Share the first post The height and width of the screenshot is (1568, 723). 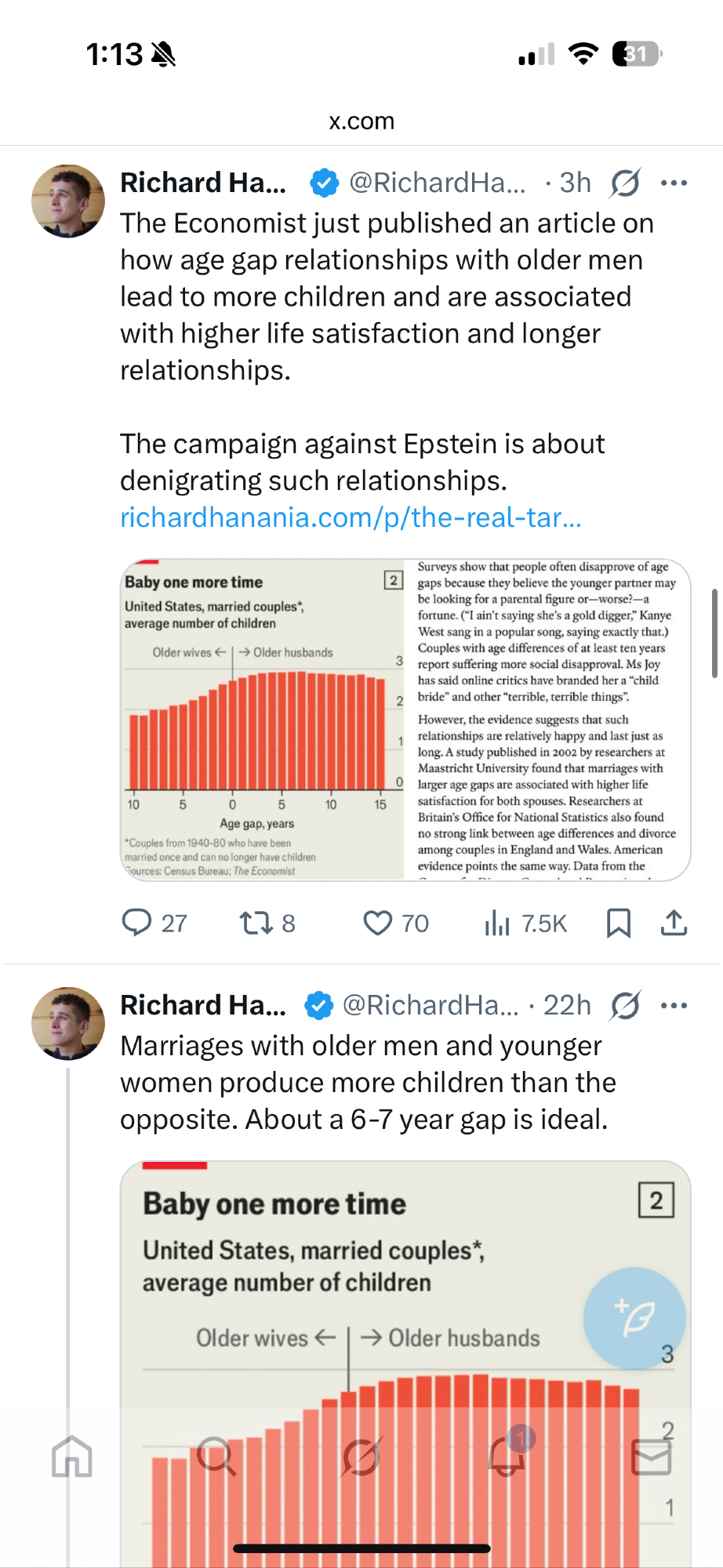coord(674,923)
